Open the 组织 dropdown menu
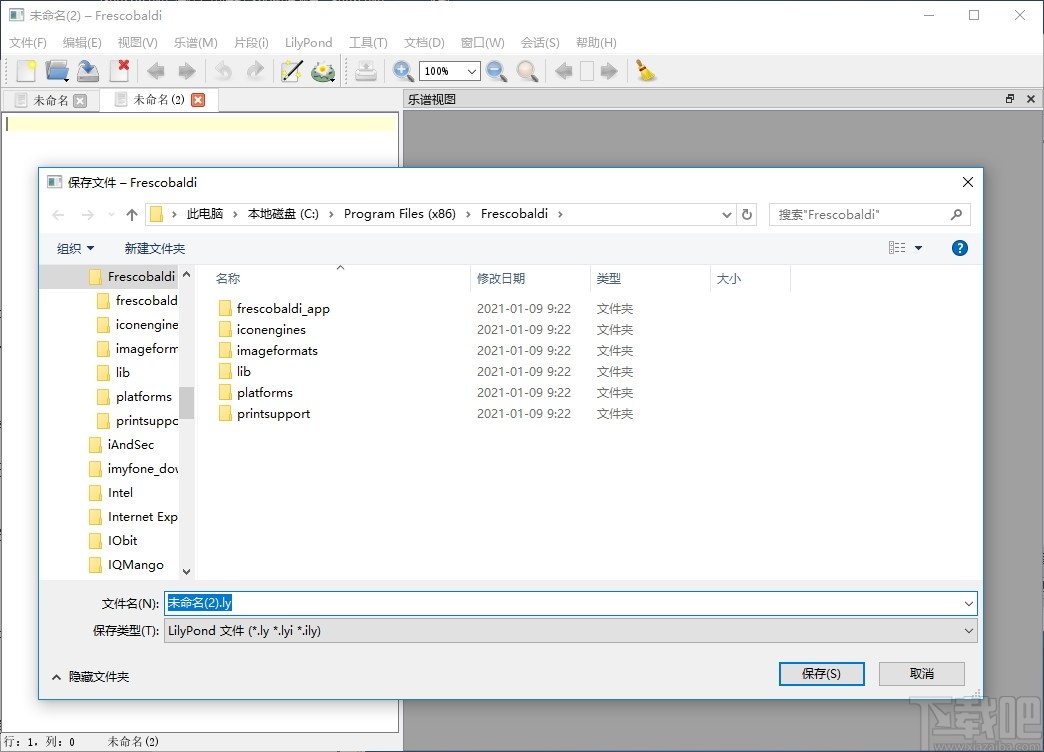Screen dimensions: 1044x752 [75, 248]
